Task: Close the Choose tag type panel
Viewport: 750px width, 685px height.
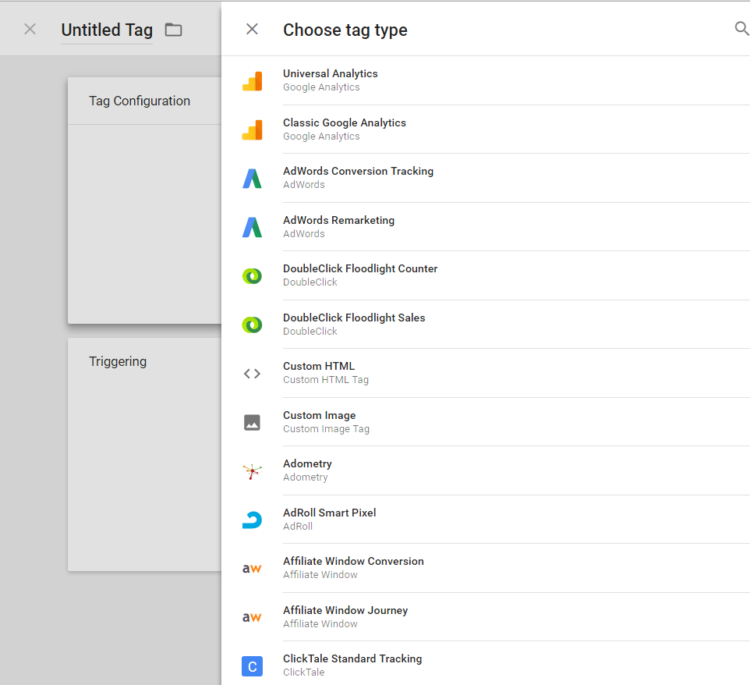Action: point(252,29)
